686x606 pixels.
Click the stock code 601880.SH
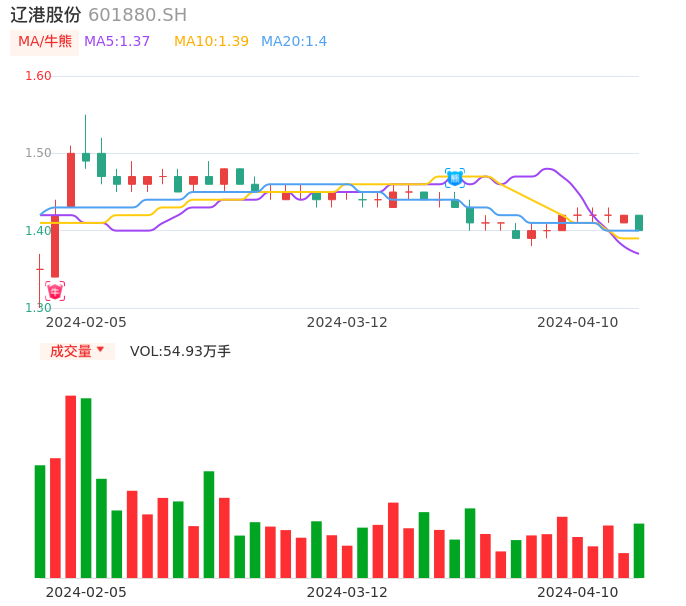coord(138,15)
